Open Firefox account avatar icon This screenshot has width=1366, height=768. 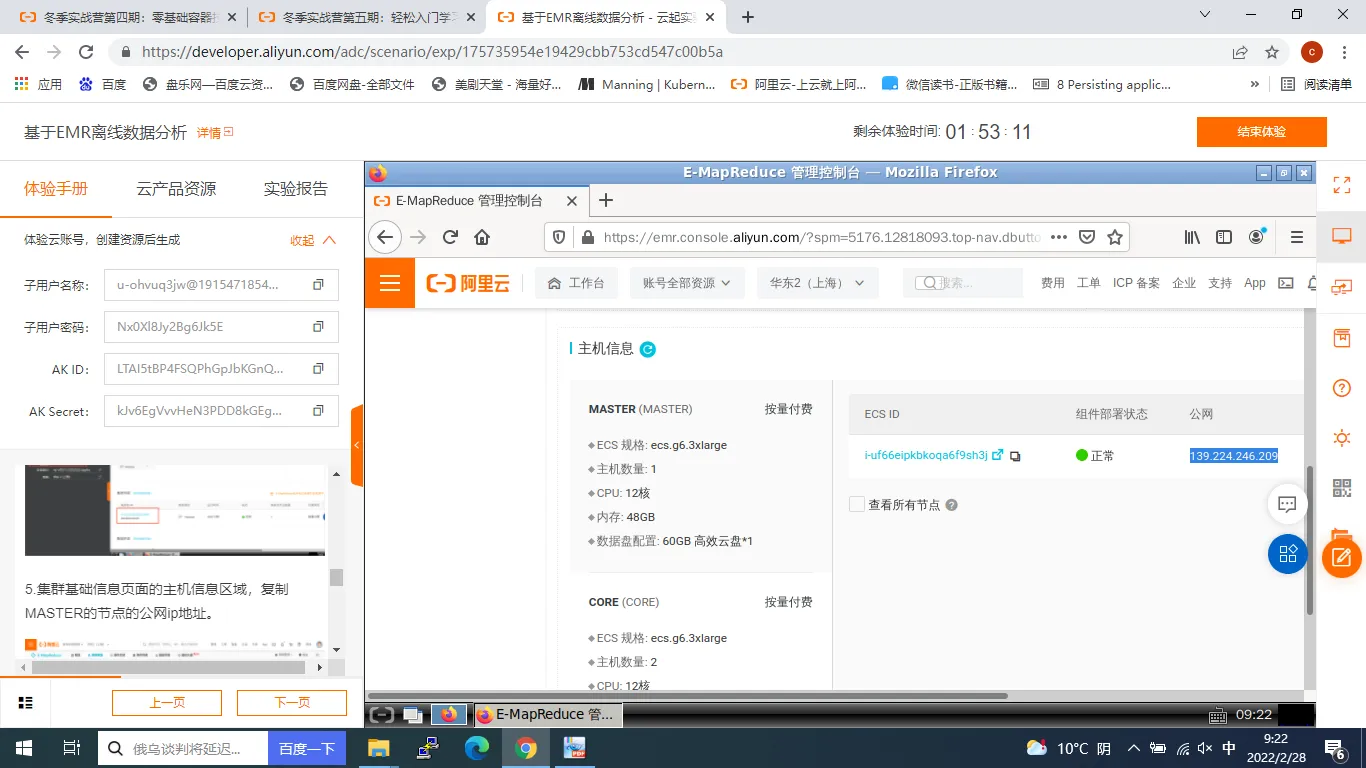pyautogui.click(x=1257, y=237)
